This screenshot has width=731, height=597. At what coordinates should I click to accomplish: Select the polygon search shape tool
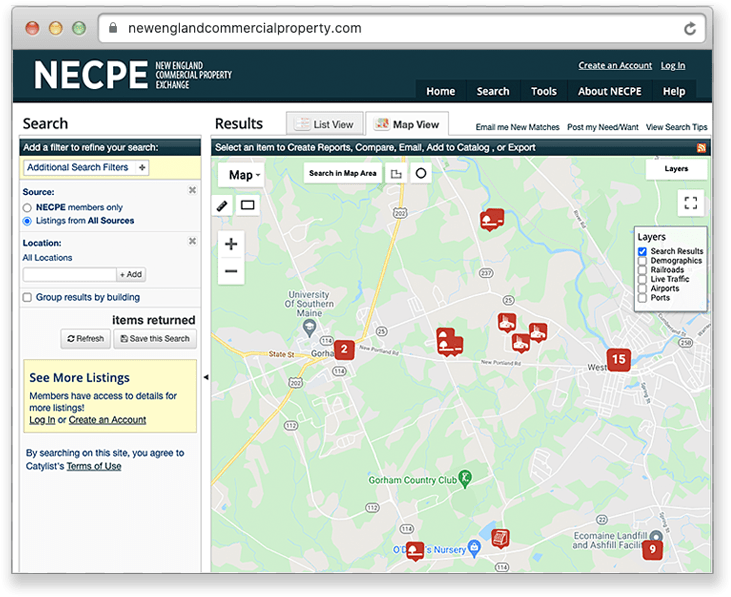click(x=396, y=173)
